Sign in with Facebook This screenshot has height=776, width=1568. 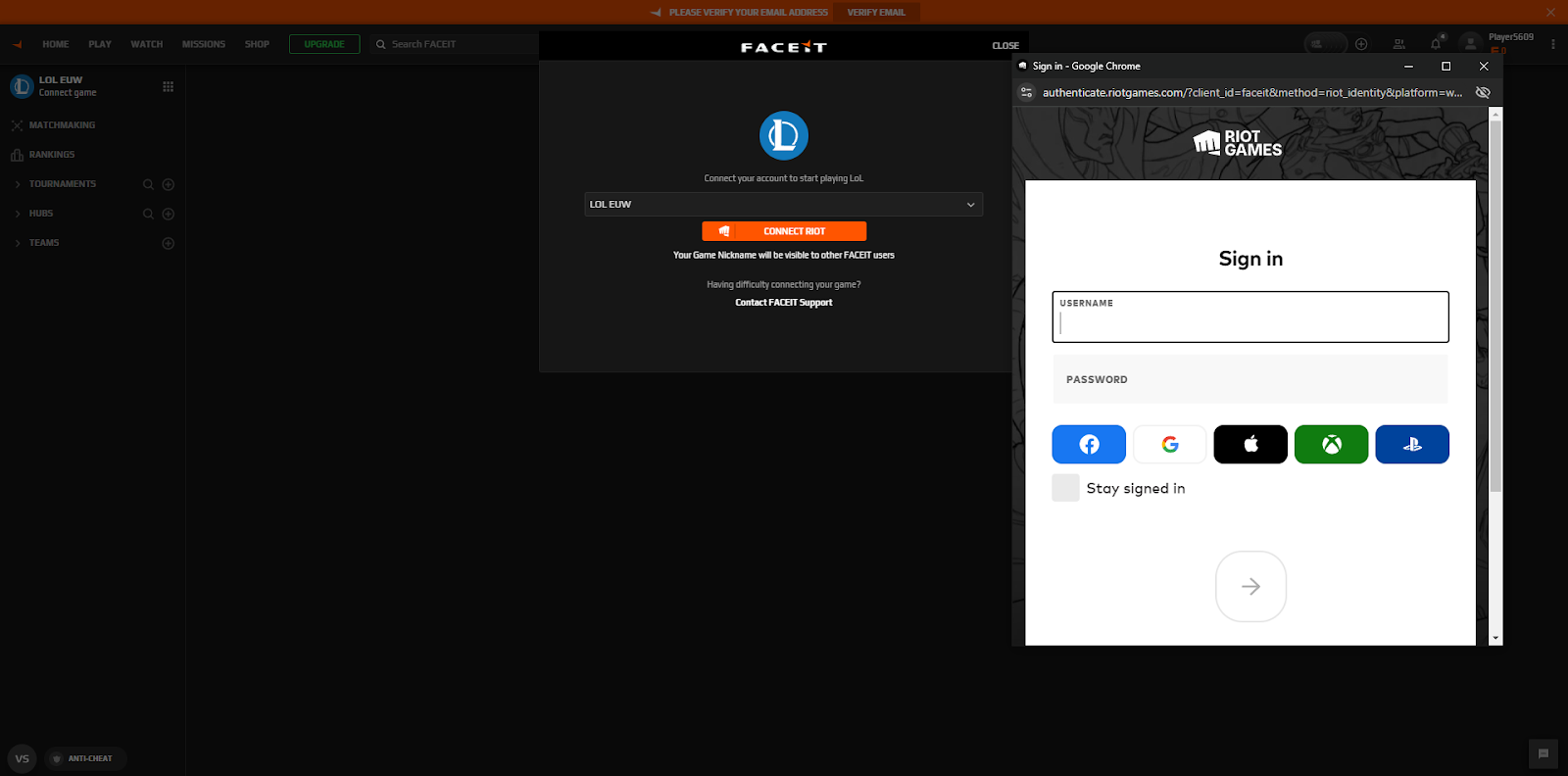click(x=1089, y=445)
